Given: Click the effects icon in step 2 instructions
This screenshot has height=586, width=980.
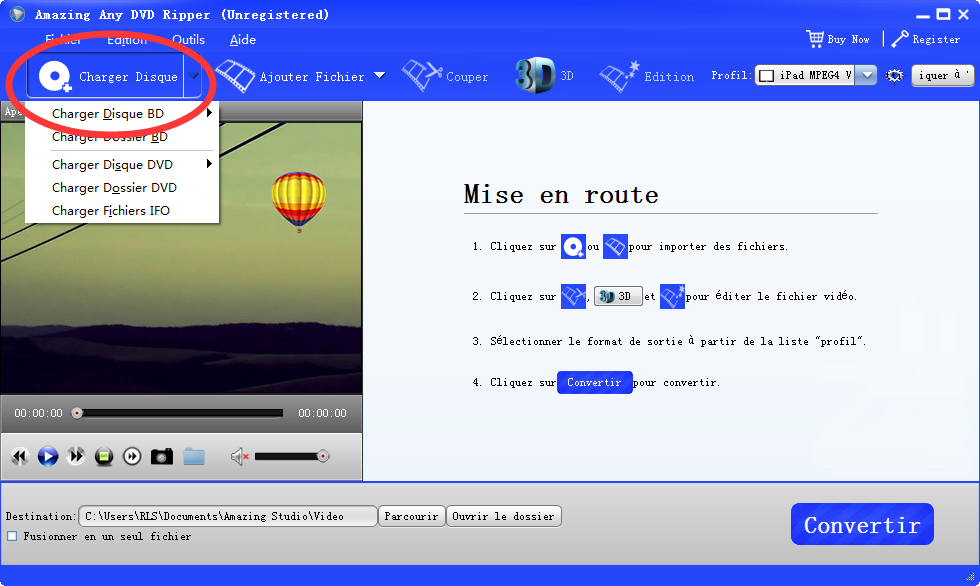Looking at the screenshot, I should coord(672,296).
